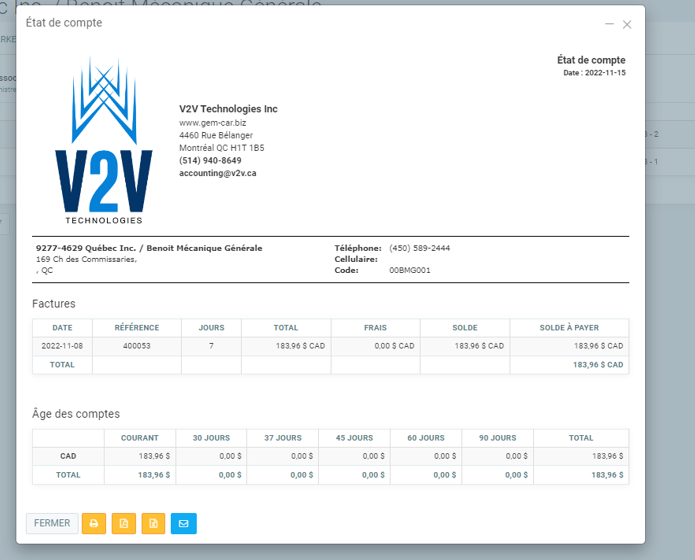The image size is (695, 560).
Task: Click the accounting@v2v.ca email address
Action: [217, 173]
